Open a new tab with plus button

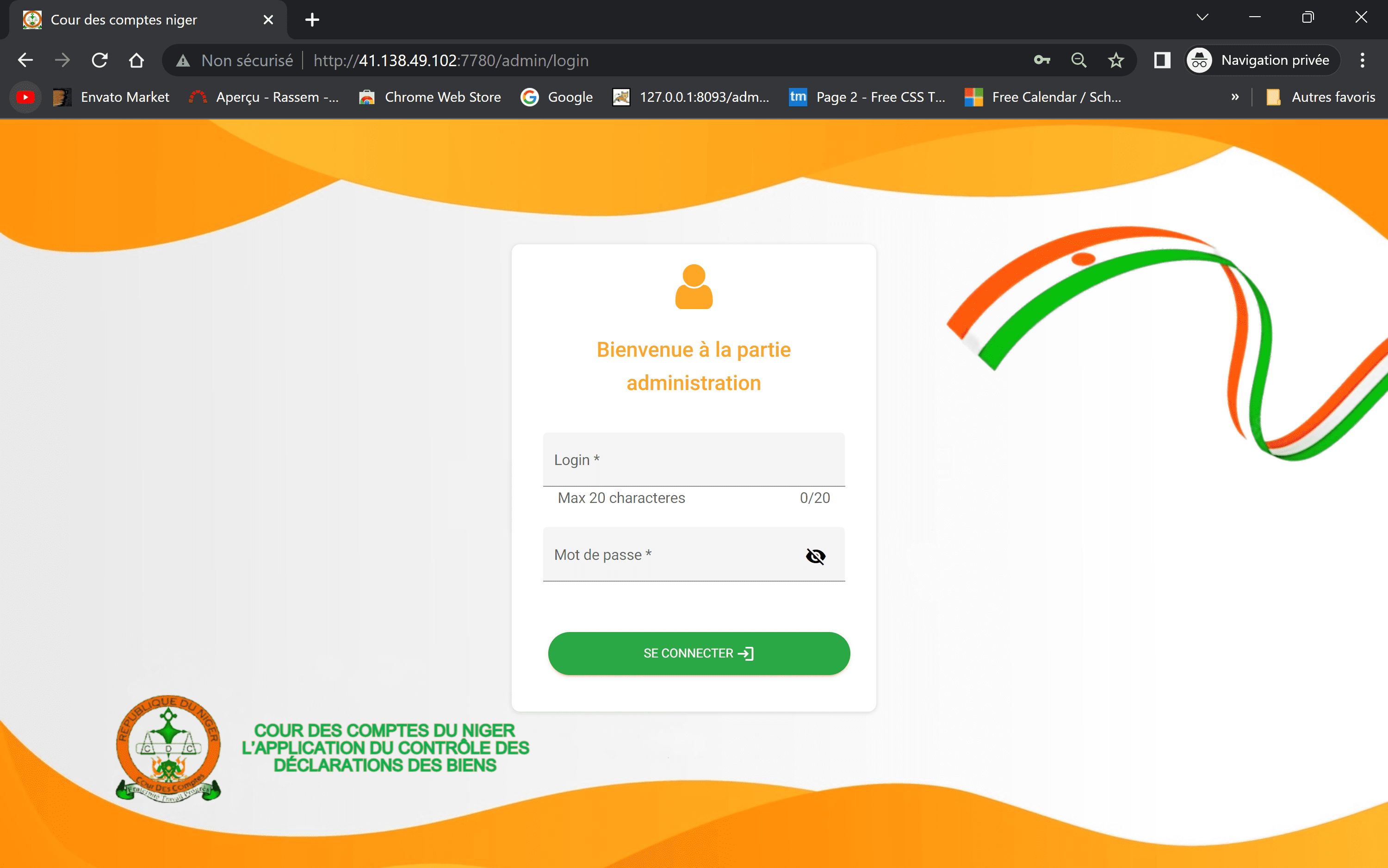(x=312, y=19)
